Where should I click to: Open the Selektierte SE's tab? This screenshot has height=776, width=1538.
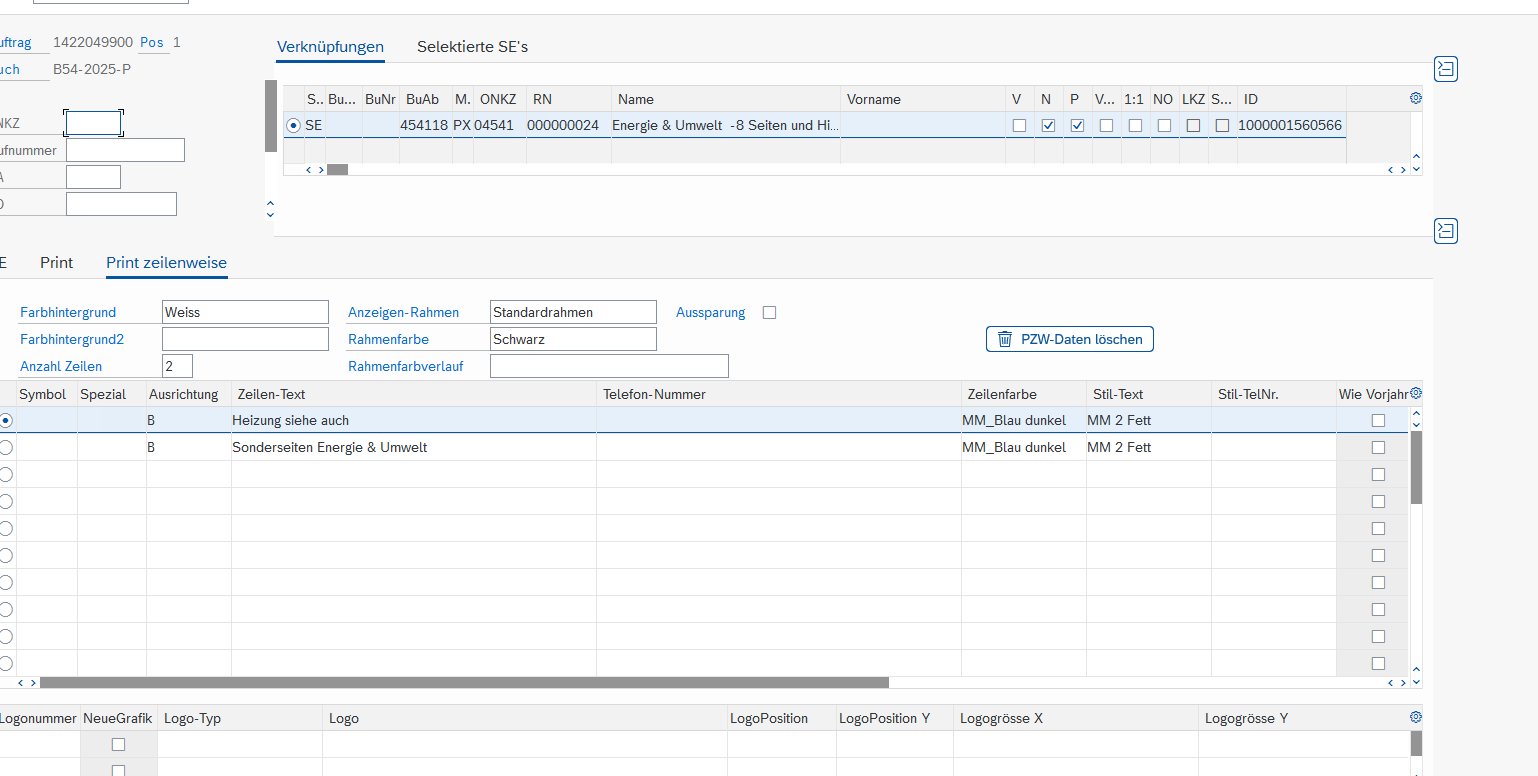(x=472, y=46)
